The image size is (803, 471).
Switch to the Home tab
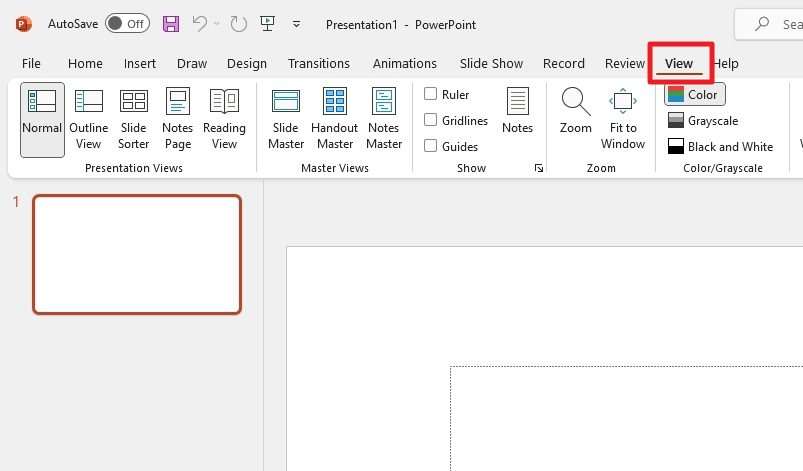click(85, 63)
